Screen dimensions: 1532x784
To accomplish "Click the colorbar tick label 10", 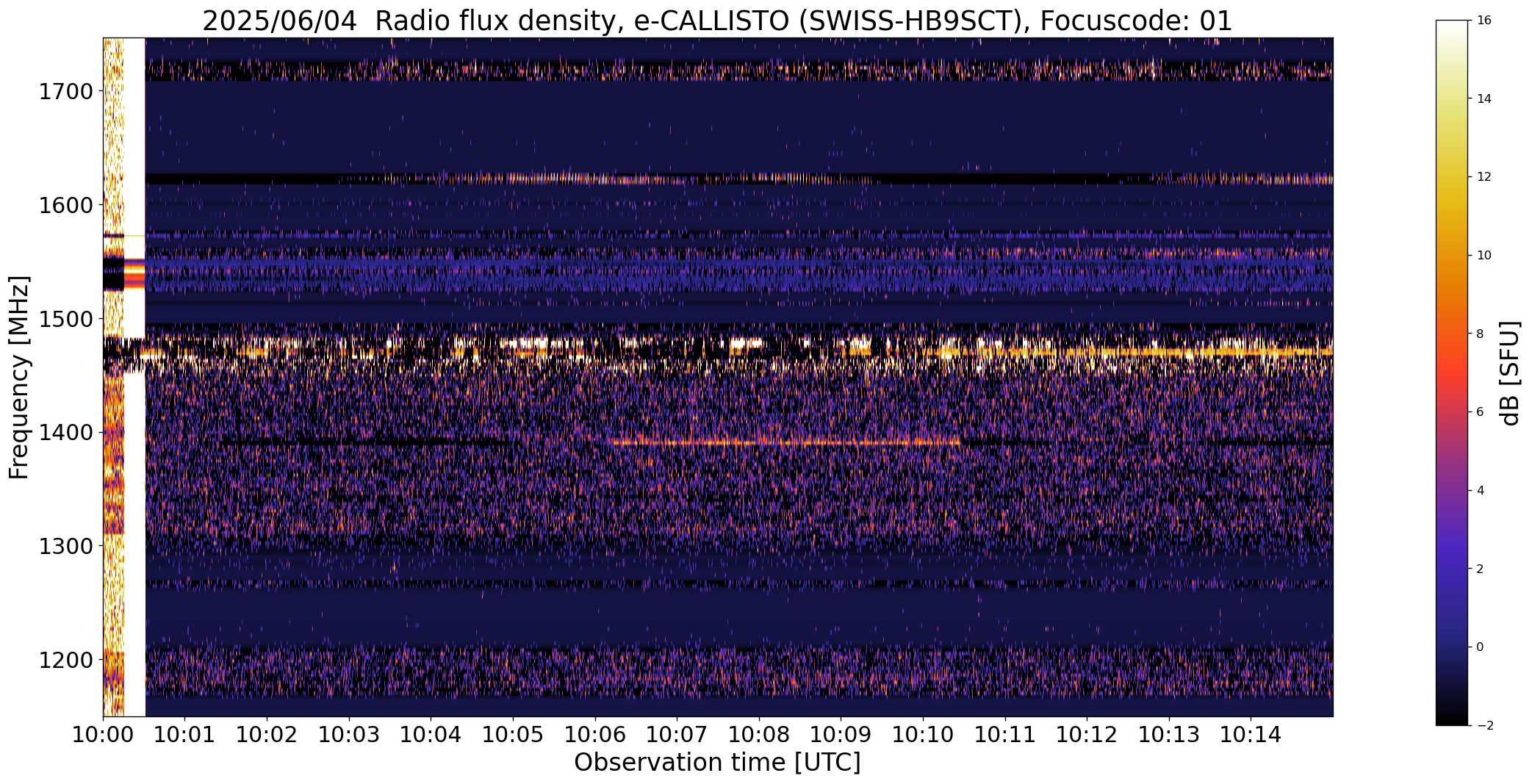I will [1484, 256].
